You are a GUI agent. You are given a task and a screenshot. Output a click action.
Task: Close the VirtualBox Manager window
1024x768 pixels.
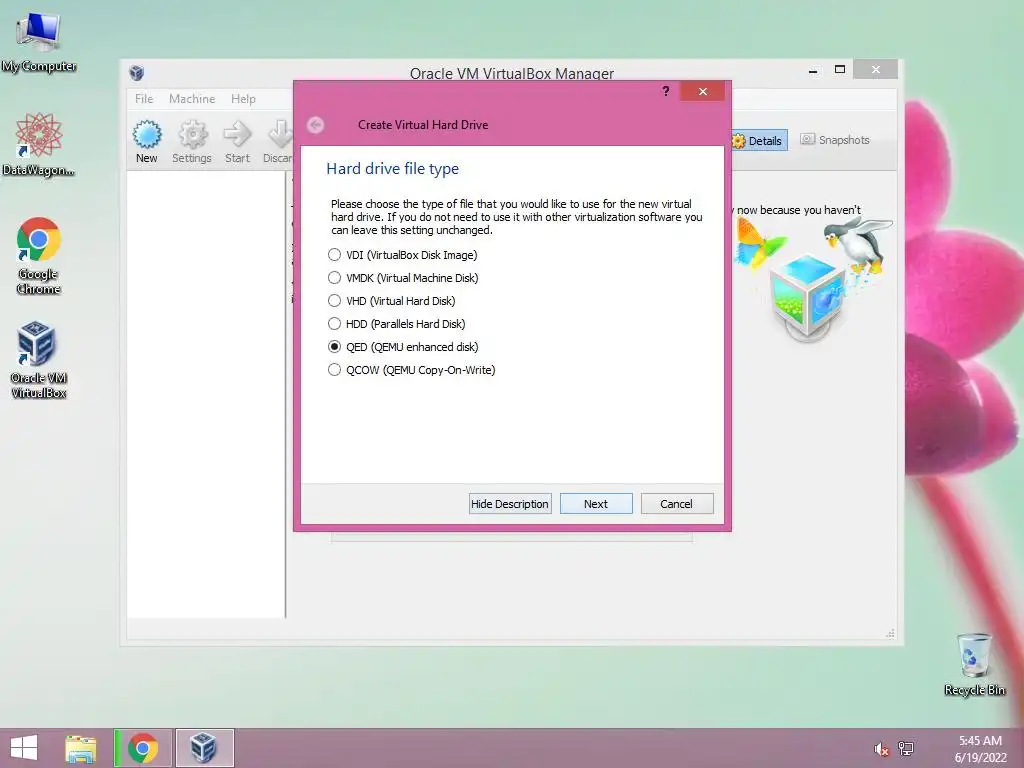[876, 69]
